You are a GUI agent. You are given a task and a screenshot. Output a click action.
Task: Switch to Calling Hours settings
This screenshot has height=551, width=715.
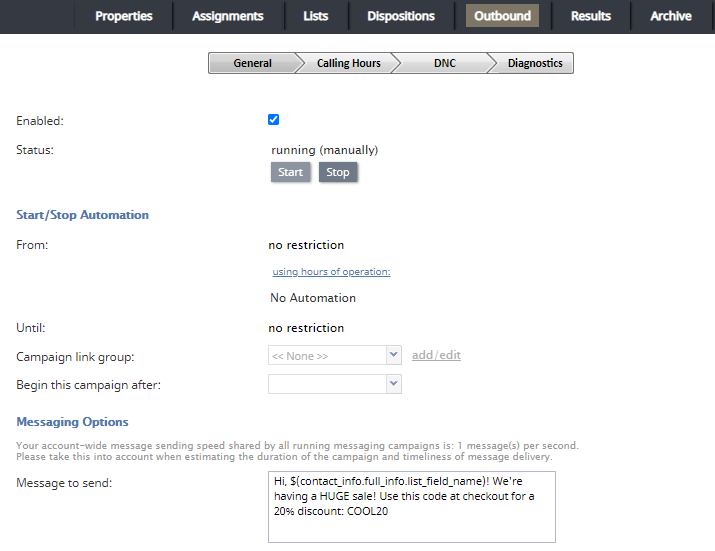coord(348,63)
